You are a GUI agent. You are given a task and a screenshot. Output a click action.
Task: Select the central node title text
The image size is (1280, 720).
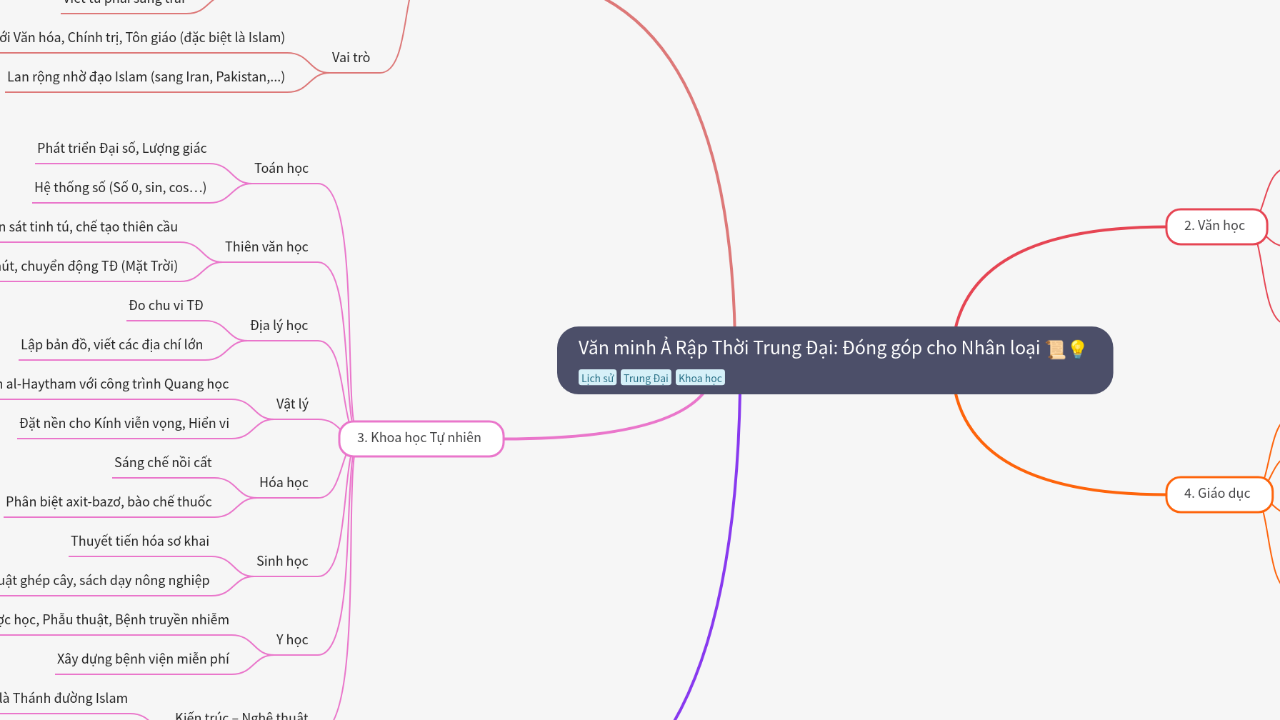click(x=808, y=348)
